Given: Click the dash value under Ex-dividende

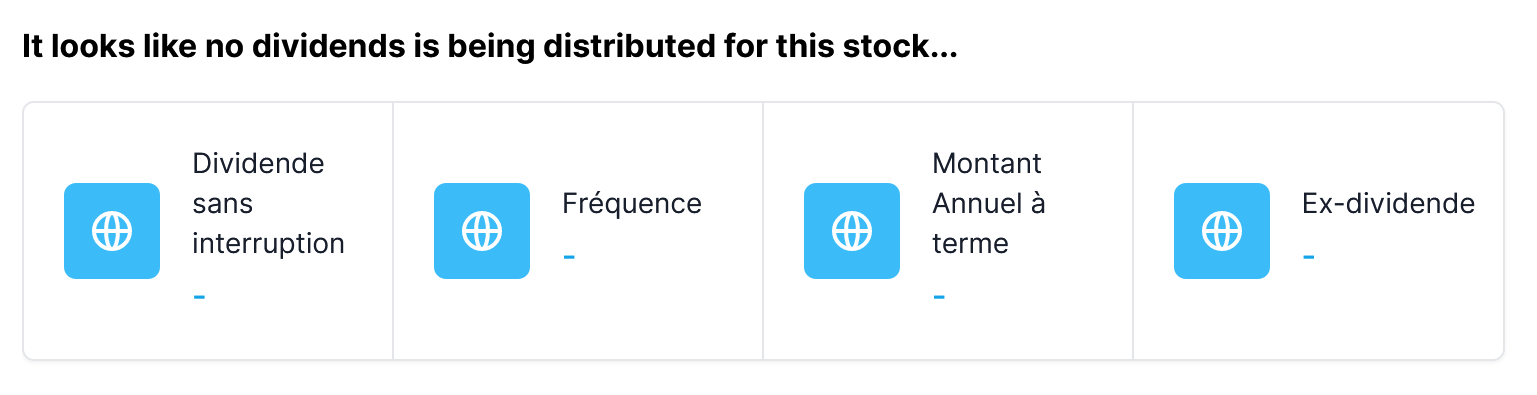Looking at the screenshot, I should tap(1309, 257).
